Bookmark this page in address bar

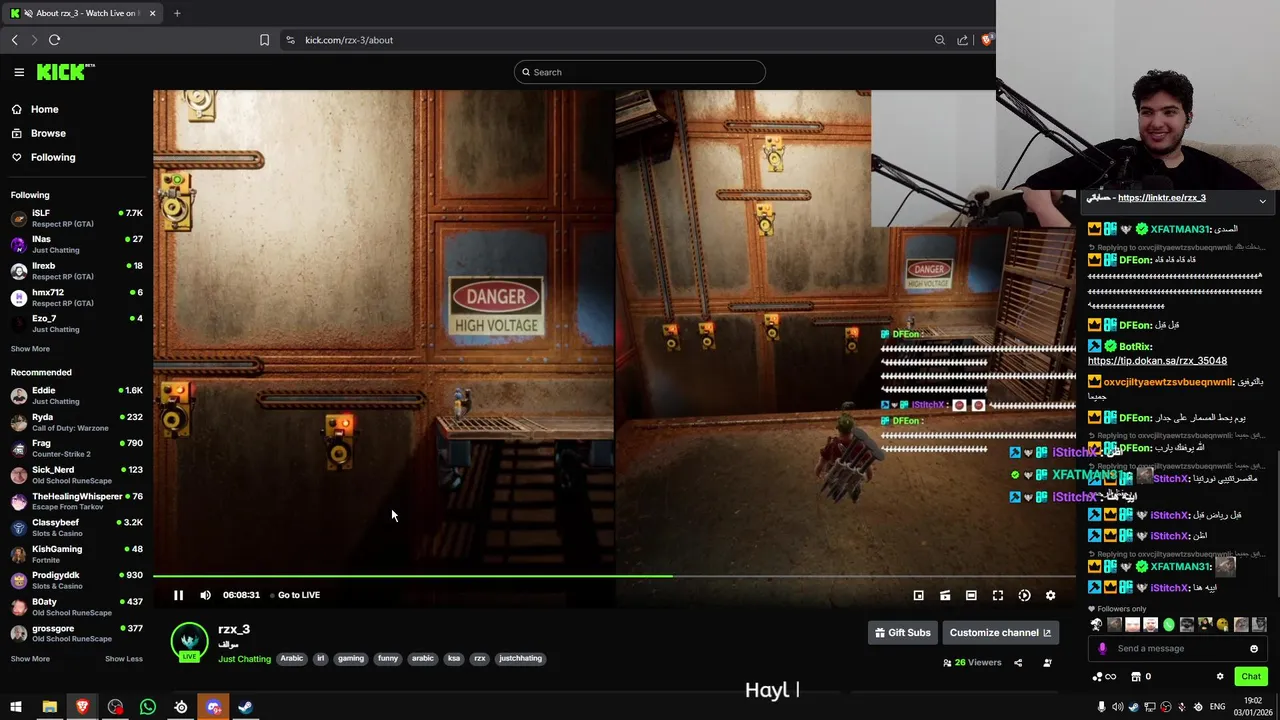click(x=264, y=40)
